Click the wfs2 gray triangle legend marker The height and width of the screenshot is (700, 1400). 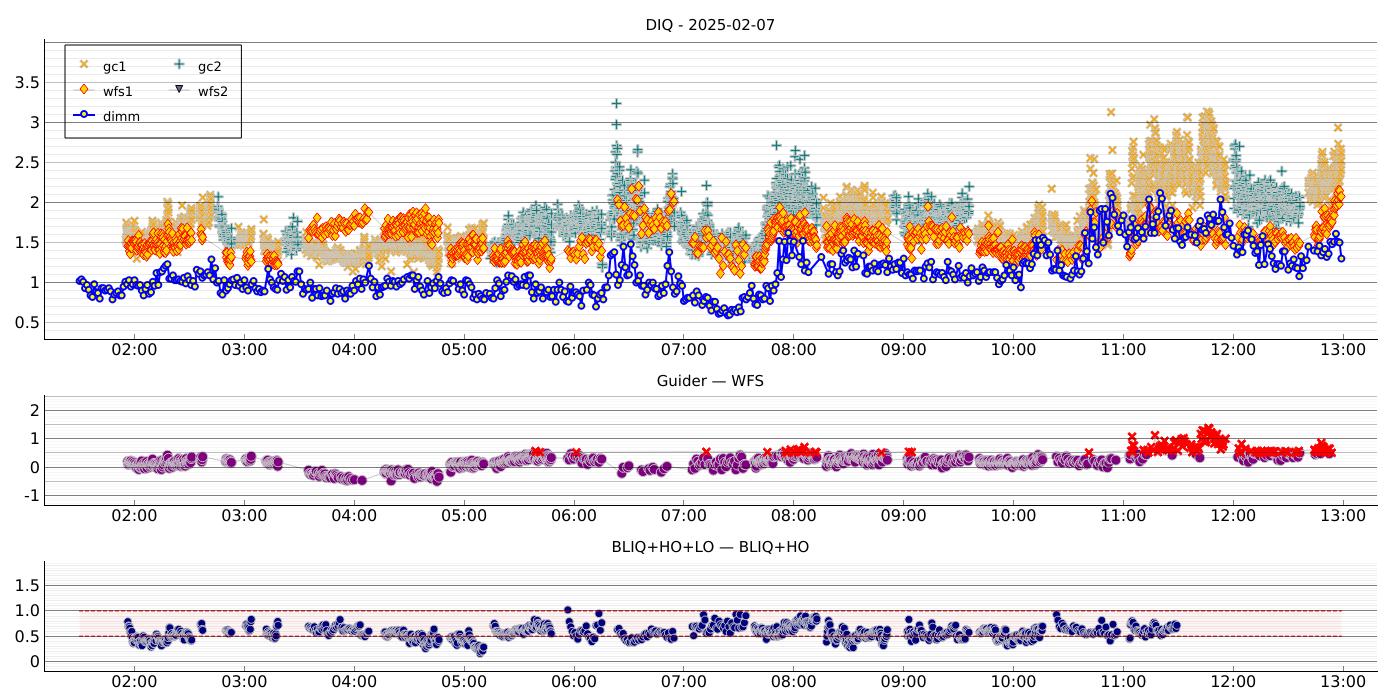point(179,90)
